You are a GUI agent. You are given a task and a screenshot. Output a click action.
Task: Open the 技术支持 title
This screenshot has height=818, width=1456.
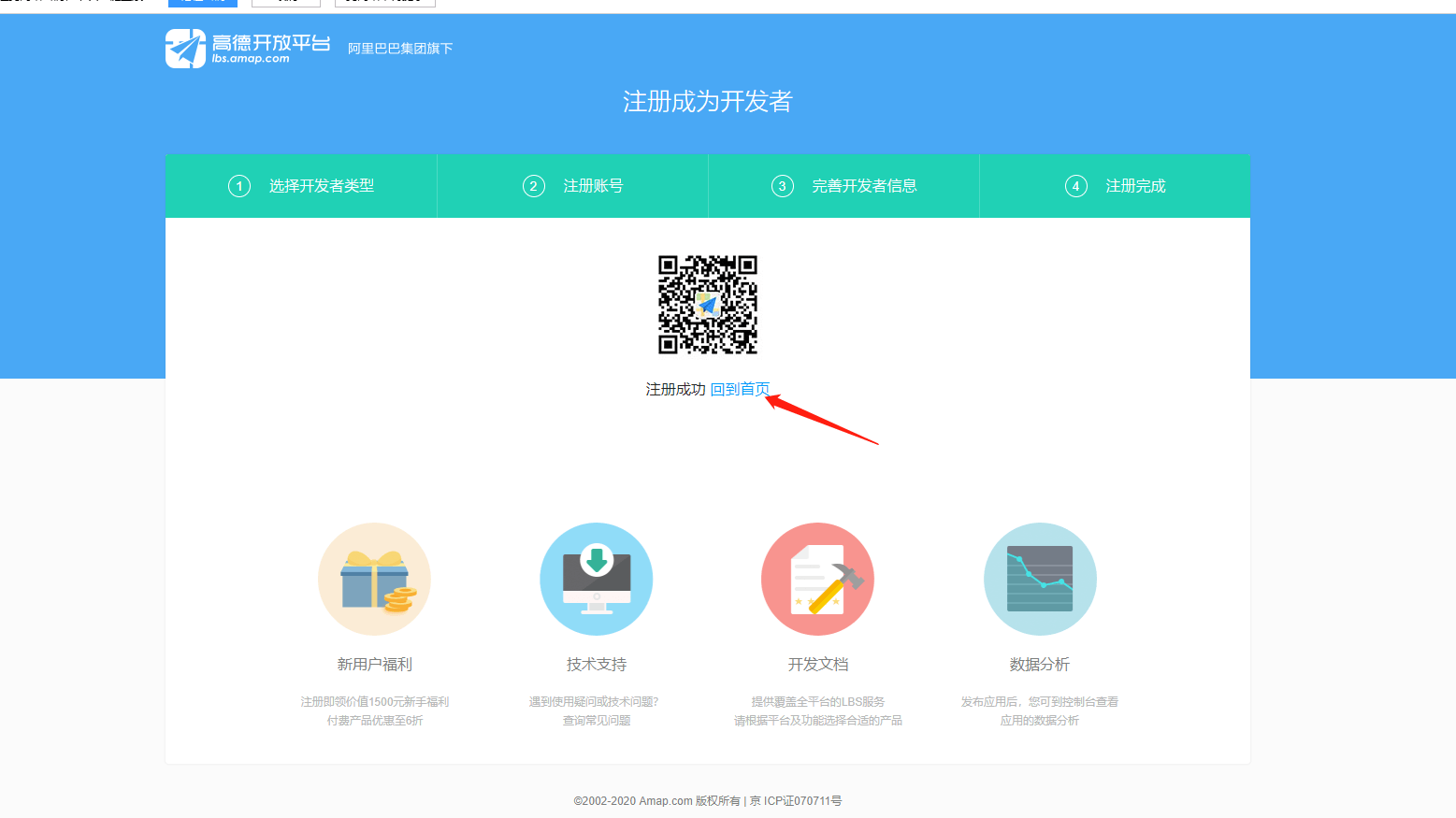(x=597, y=664)
